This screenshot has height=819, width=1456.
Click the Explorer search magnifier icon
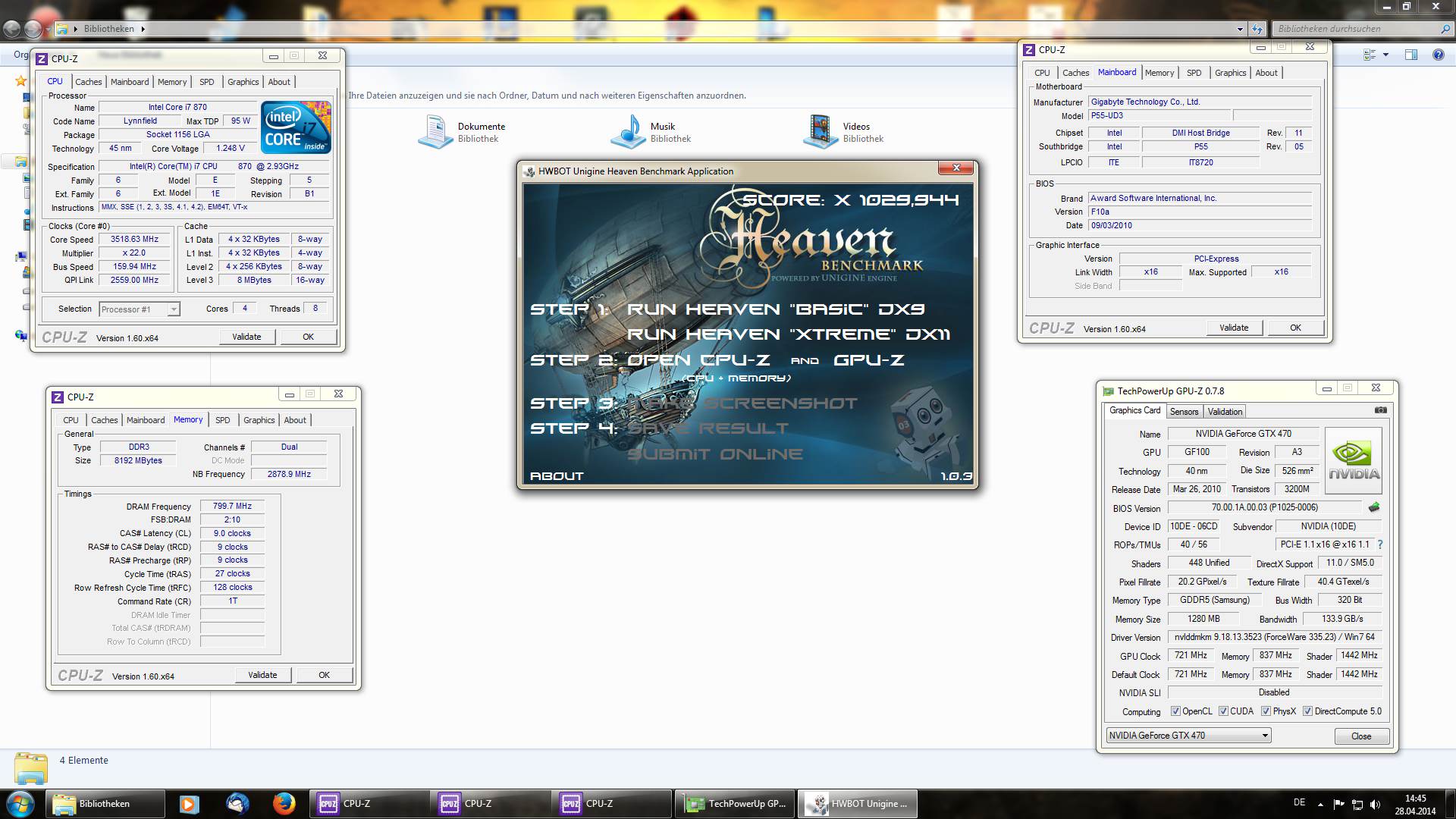[x=1445, y=29]
